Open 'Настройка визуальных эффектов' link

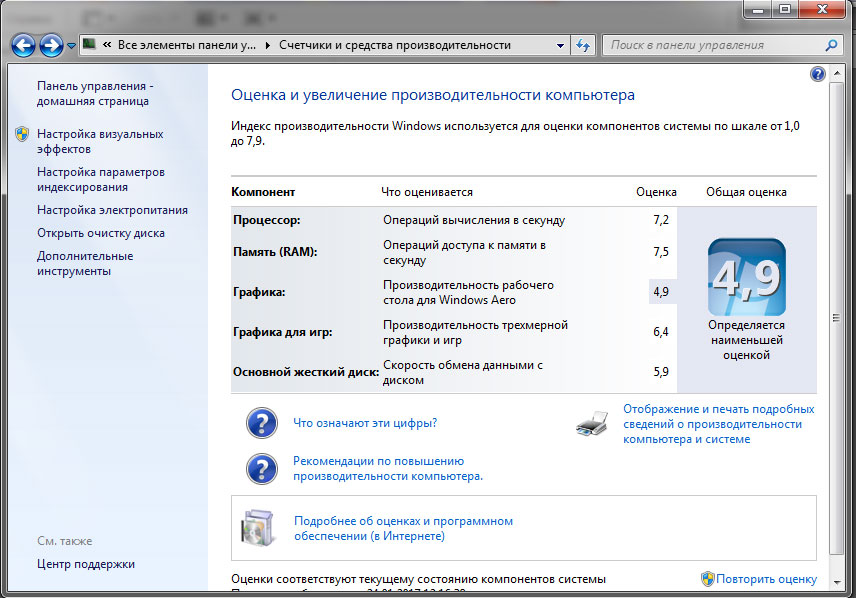(99, 141)
